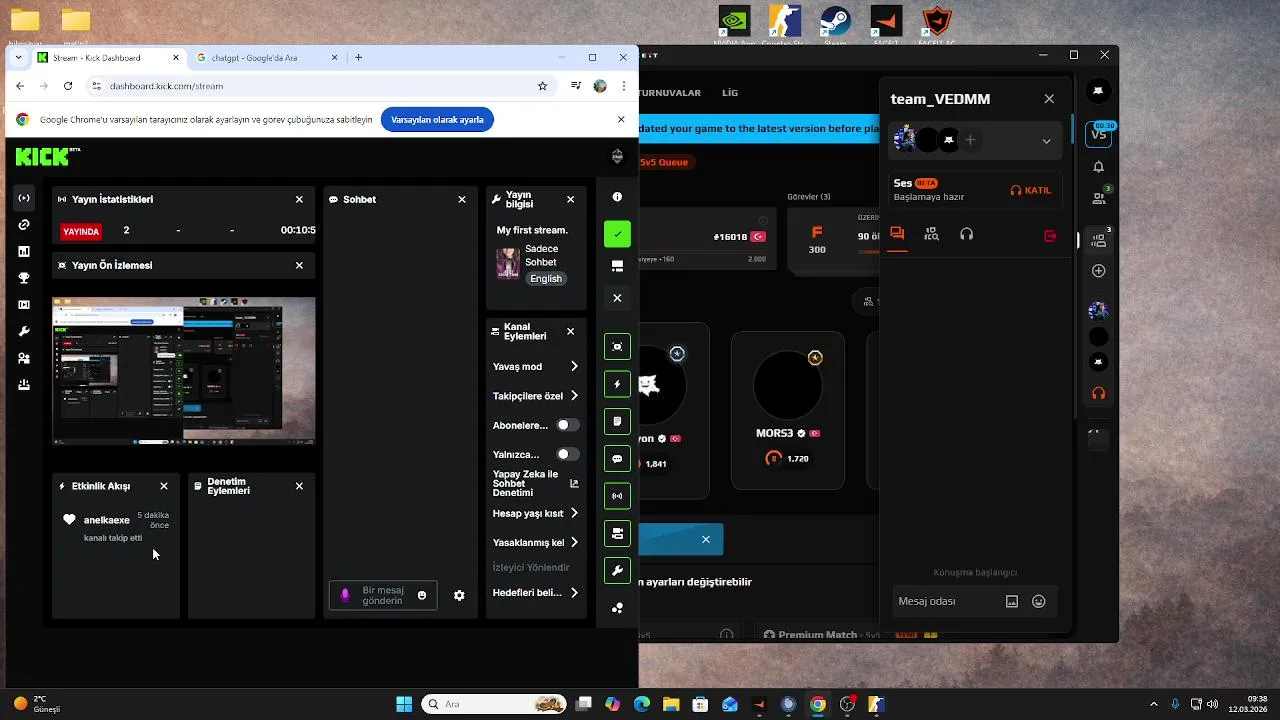Open the analytics chart icon in Kick sidebar
Image resolution: width=1280 pixels, height=720 pixels.
point(24,252)
